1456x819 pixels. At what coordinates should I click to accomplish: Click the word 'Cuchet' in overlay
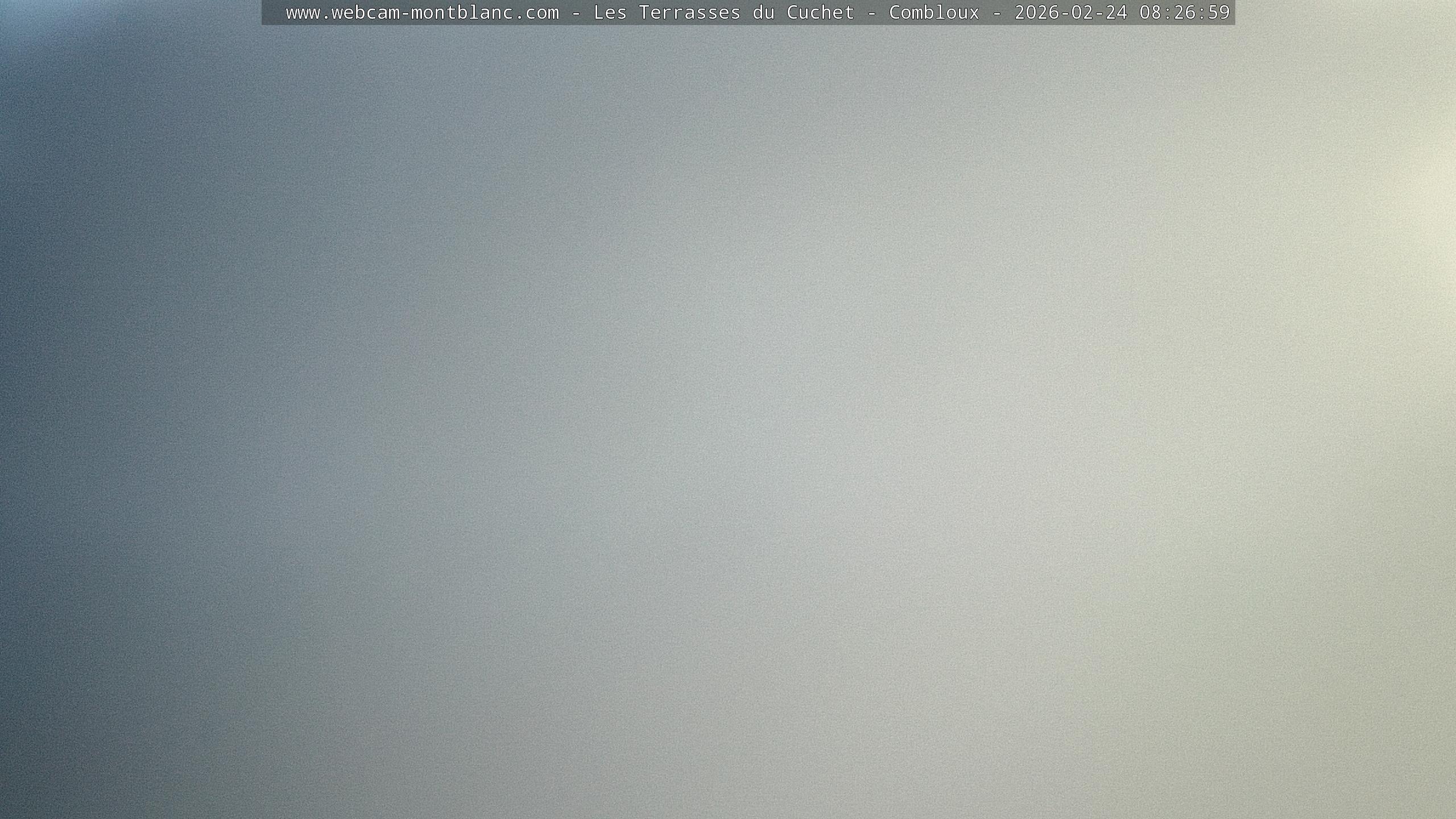(x=820, y=13)
